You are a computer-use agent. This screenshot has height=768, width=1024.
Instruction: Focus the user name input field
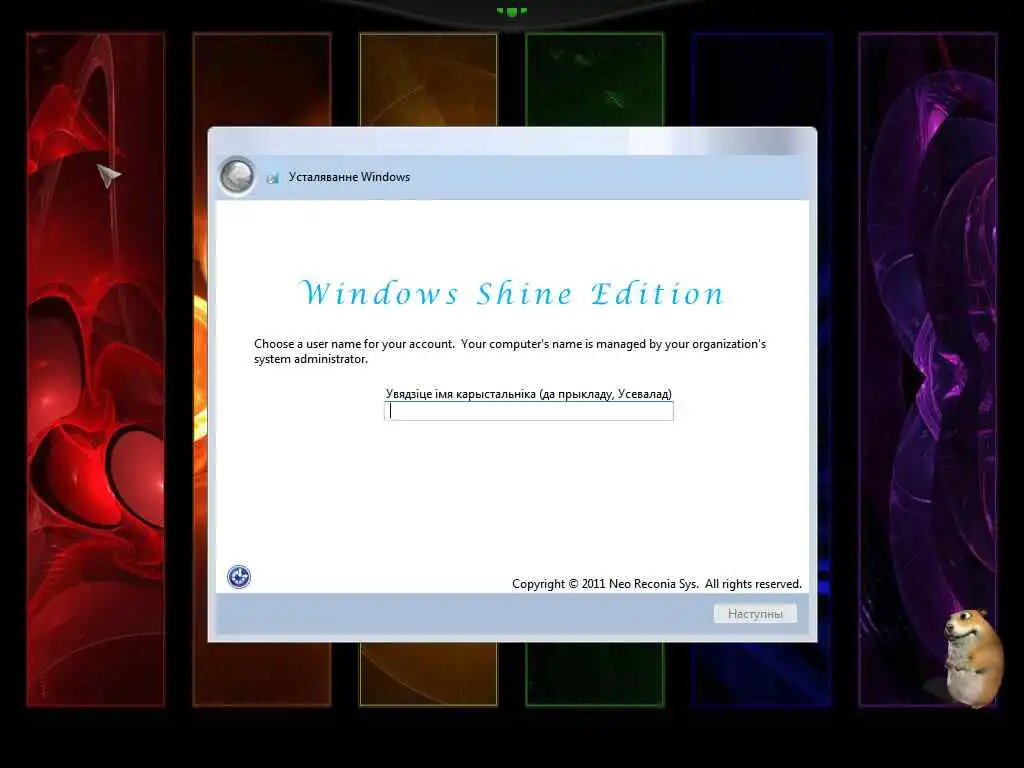pyautogui.click(x=529, y=411)
